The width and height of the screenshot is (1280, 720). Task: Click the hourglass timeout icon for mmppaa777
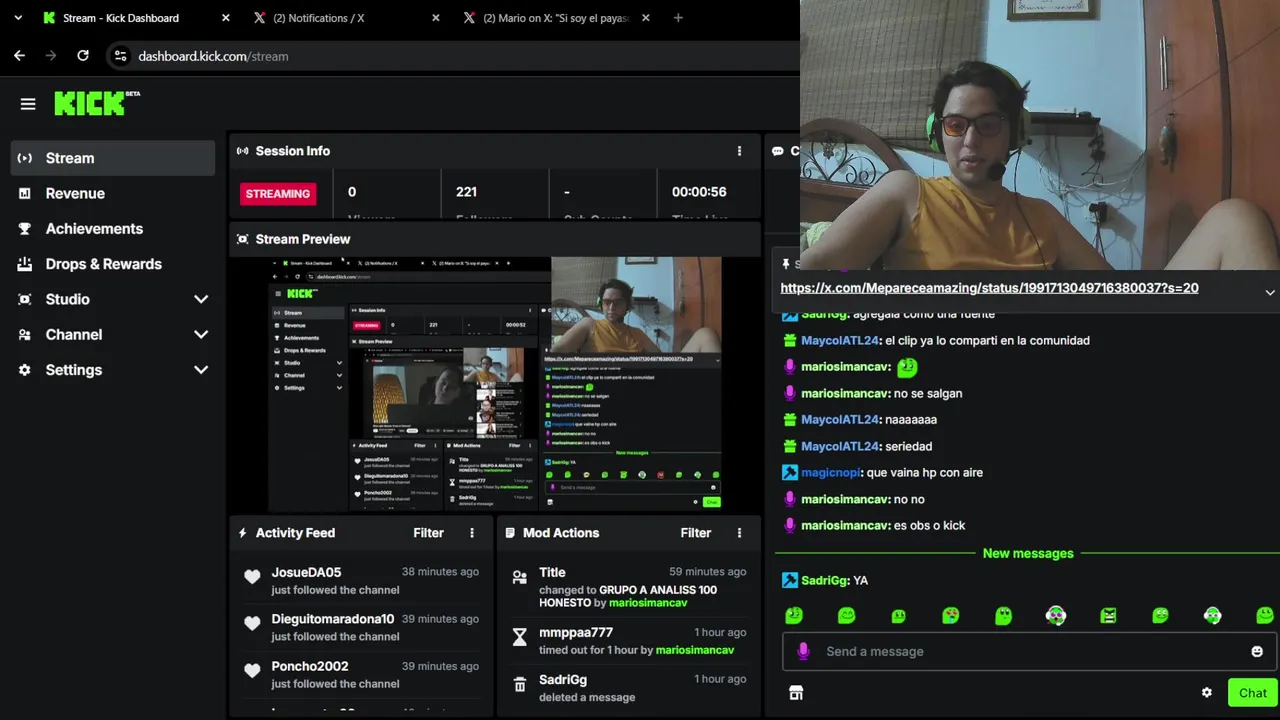pos(519,637)
